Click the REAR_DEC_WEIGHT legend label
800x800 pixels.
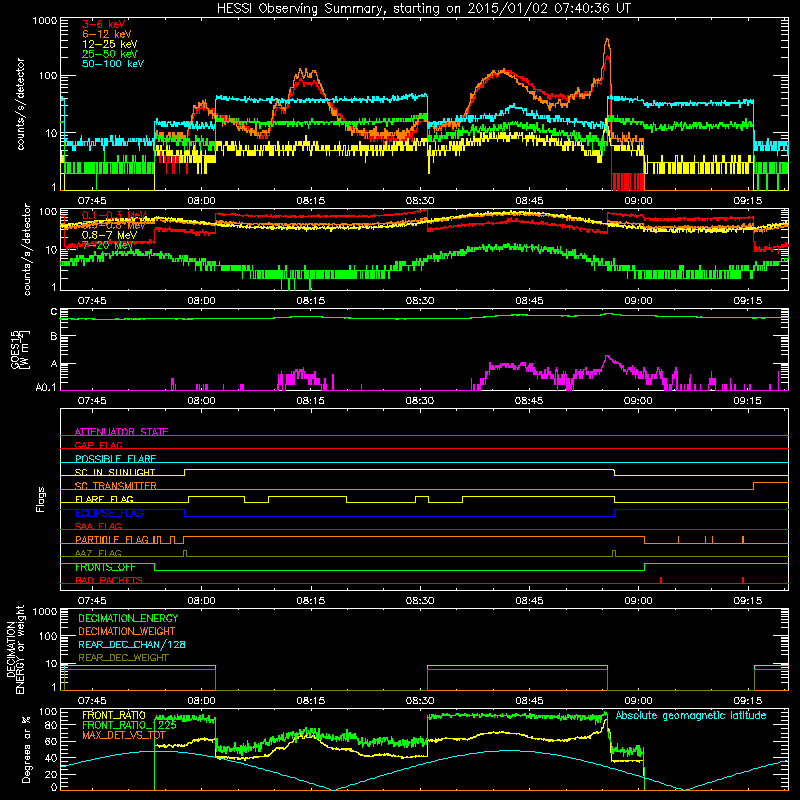[123, 658]
